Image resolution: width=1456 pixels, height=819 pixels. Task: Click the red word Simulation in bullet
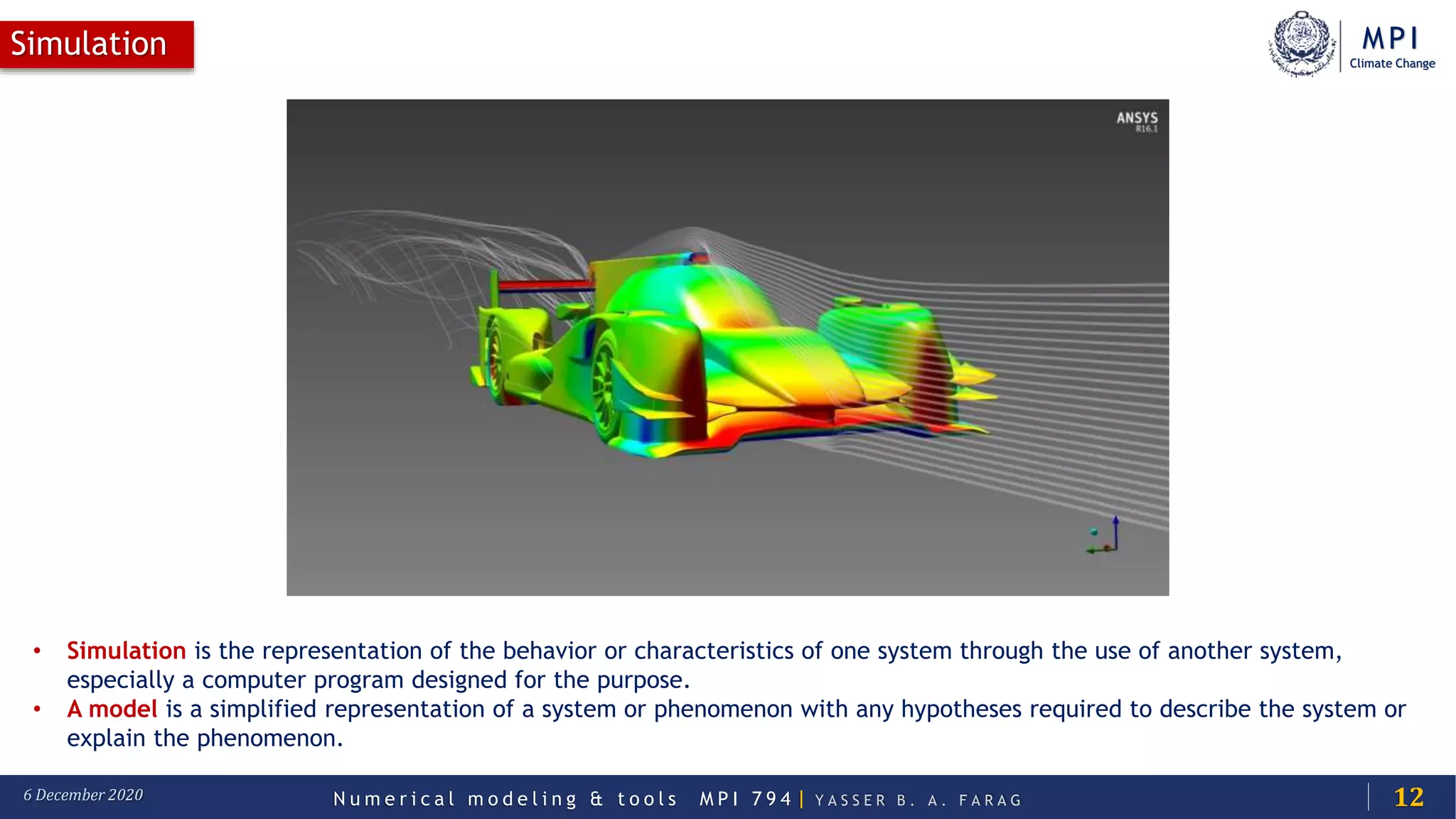(x=126, y=651)
